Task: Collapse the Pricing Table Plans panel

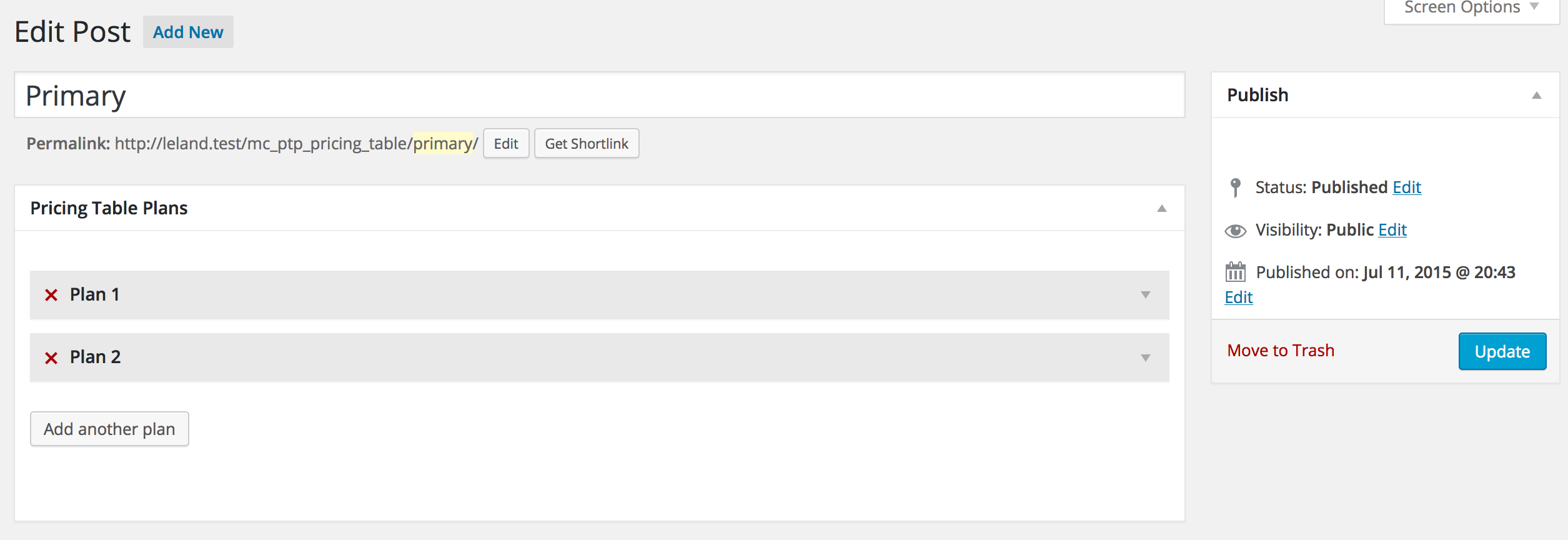Action: click(x=1161, y=209)
